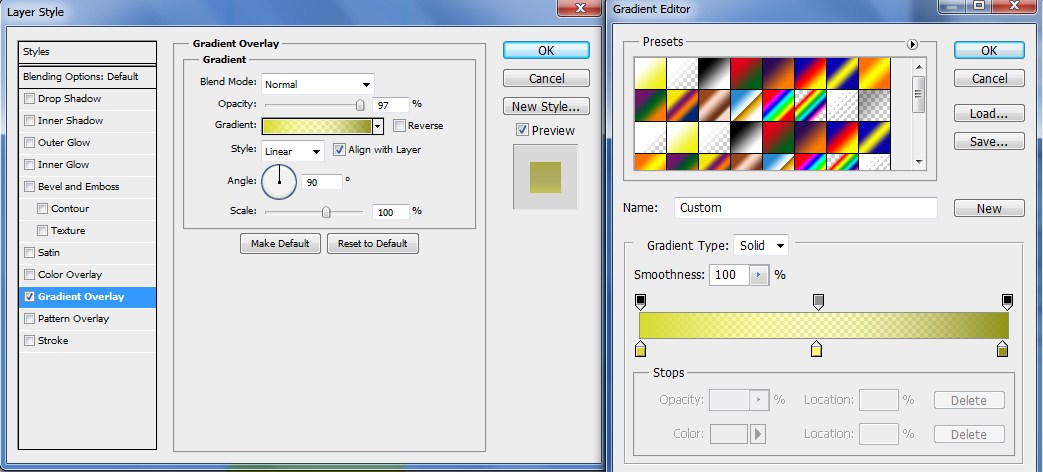Open the Satin settings row
This screenshot has height=472, width=1043.
[88, 253]
